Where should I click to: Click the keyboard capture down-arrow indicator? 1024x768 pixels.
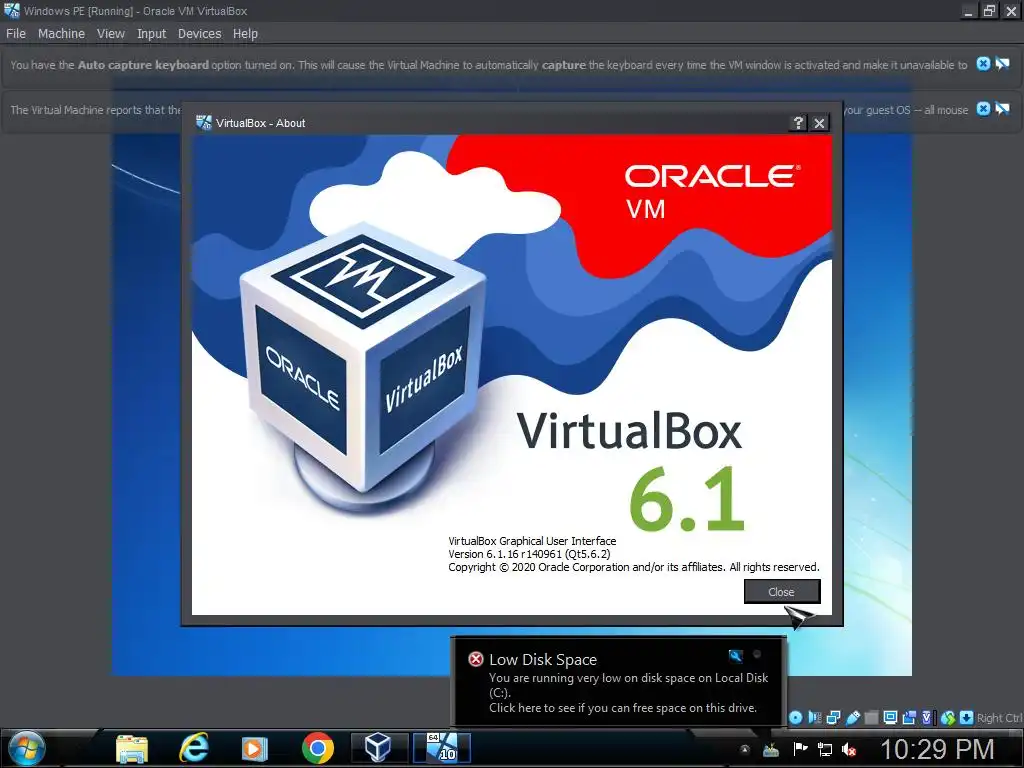coord(967,718)
